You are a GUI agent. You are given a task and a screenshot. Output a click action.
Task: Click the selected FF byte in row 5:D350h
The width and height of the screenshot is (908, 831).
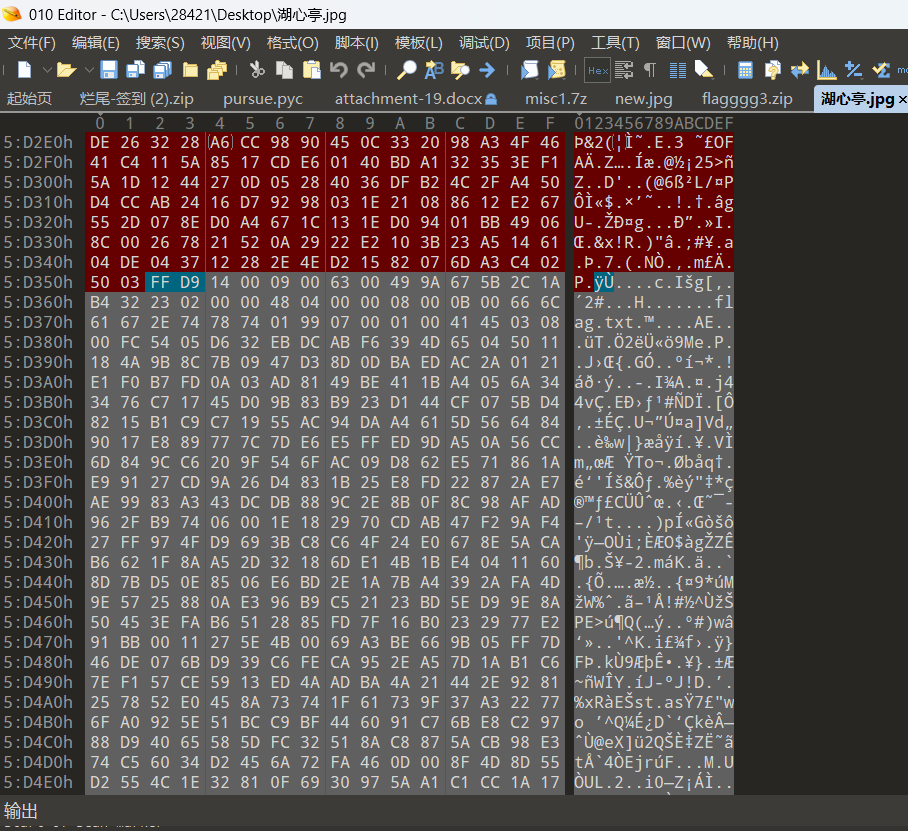coord(160,282)
